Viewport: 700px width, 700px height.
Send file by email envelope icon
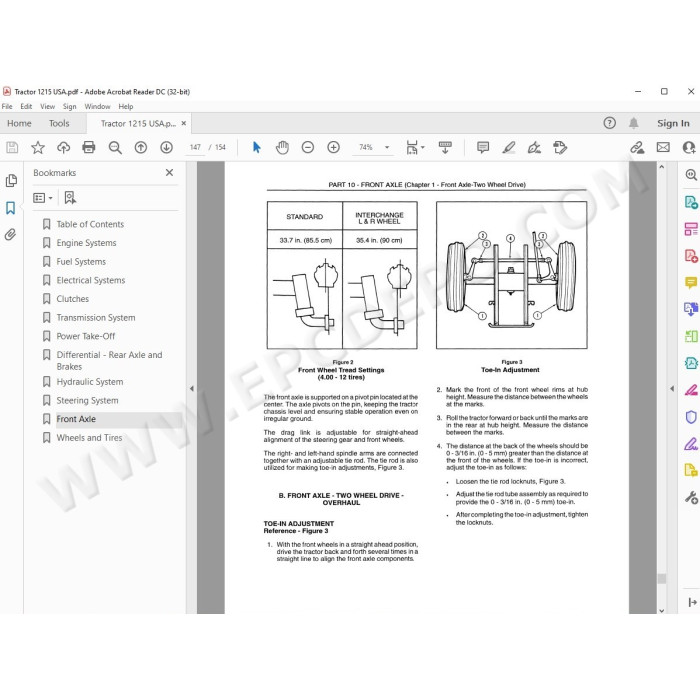pos(663,147)
